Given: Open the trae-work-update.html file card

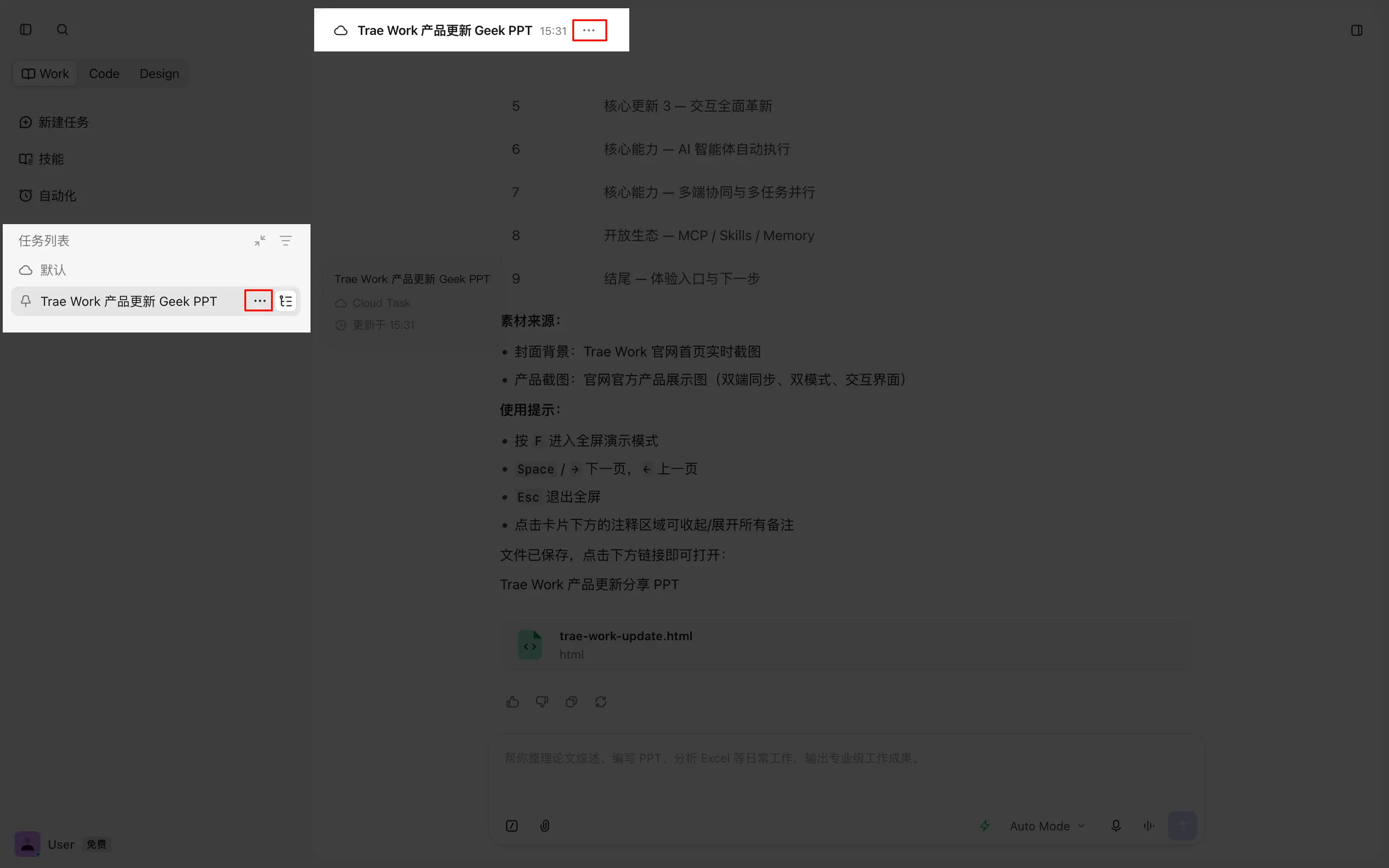Looking at the screenshot, I should [x=846, y=645].
